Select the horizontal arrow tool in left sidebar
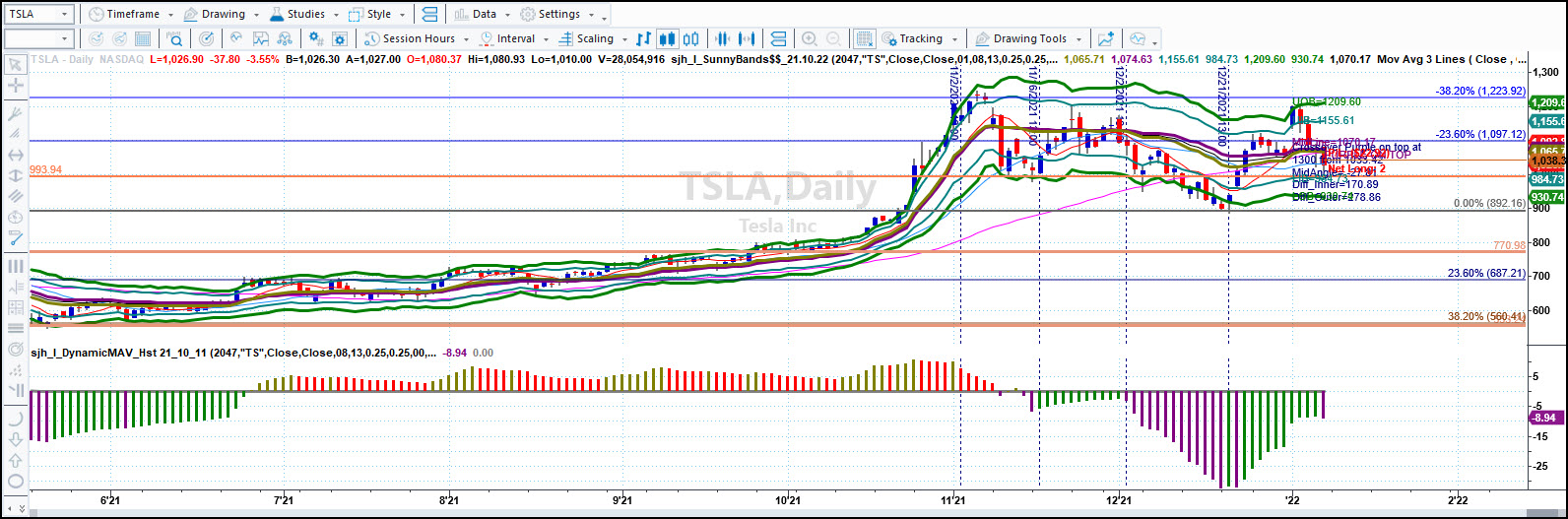Viewport: 1568px width, 519px height. point(16,155)
